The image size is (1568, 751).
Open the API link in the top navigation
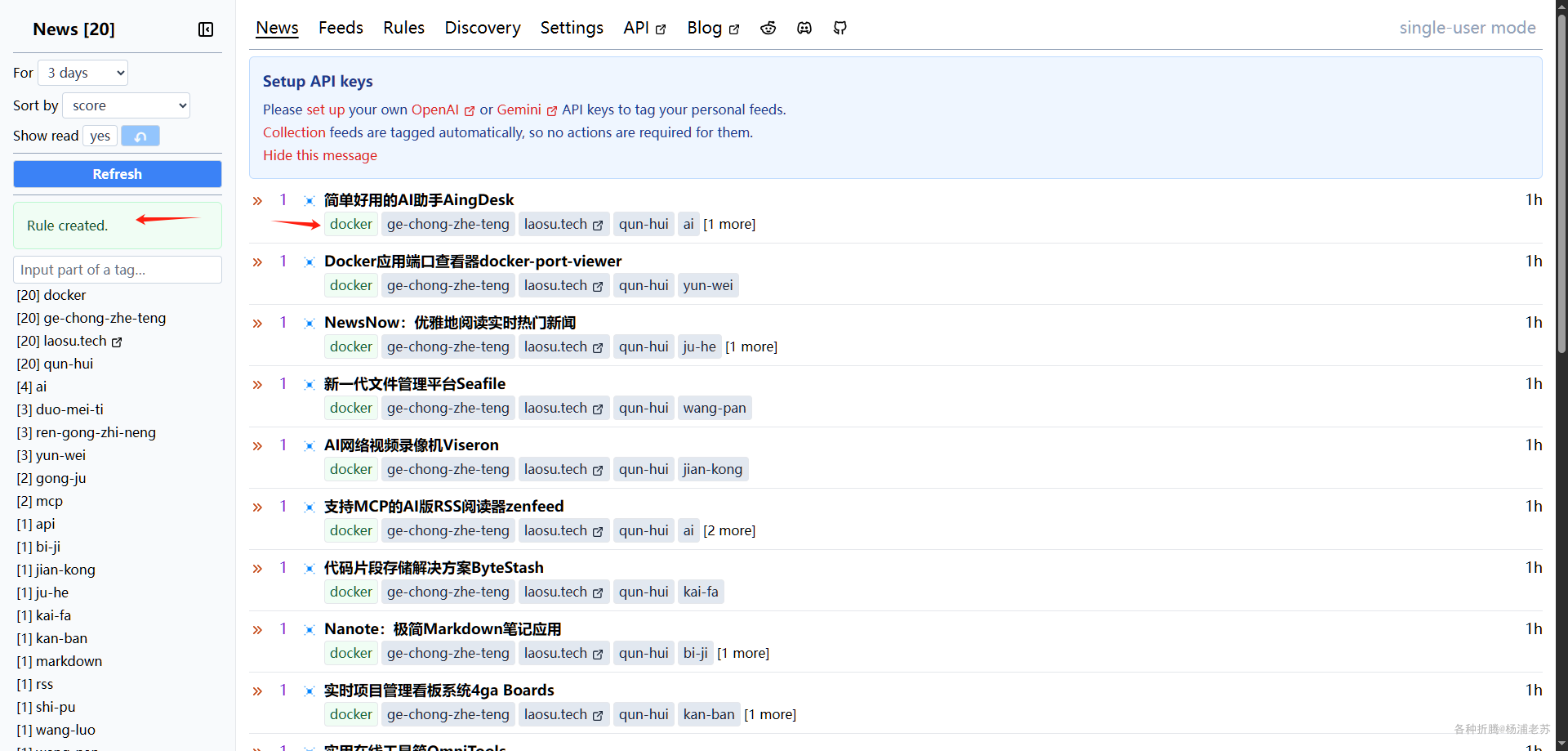[644, 28]
